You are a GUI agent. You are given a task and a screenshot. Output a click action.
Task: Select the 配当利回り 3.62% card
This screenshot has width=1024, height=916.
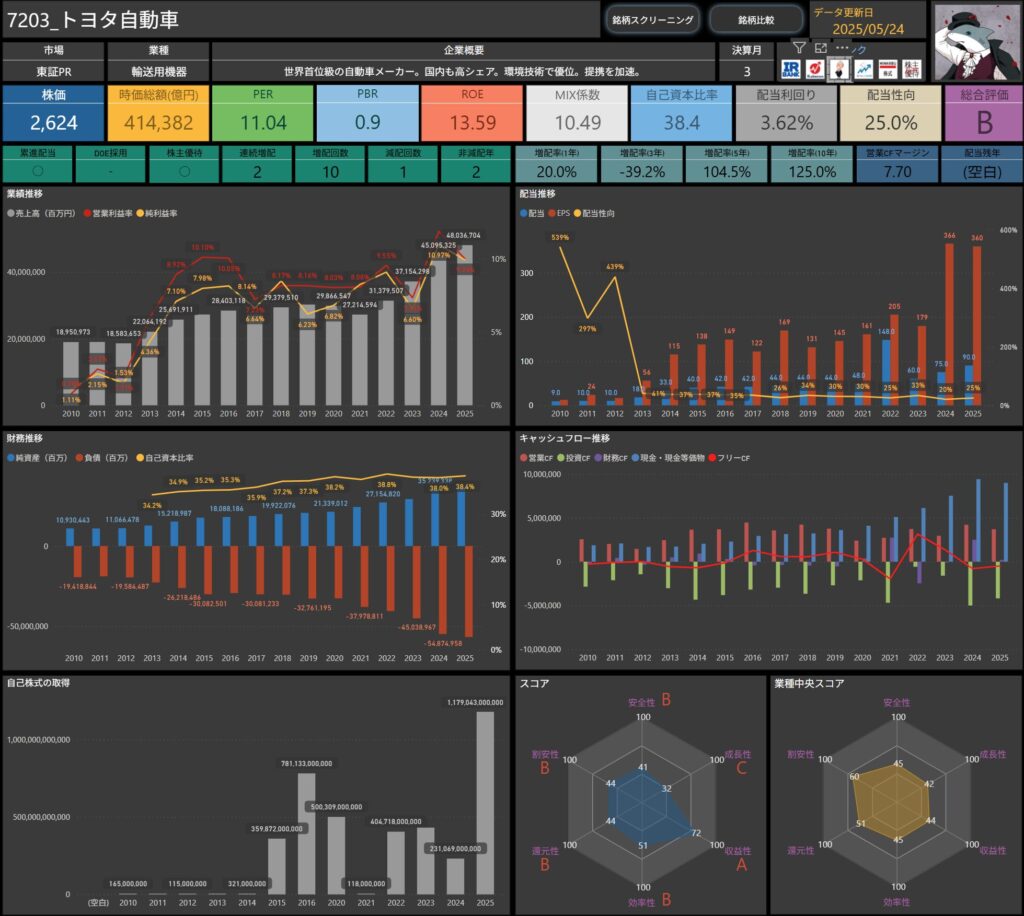click(786, 113)
